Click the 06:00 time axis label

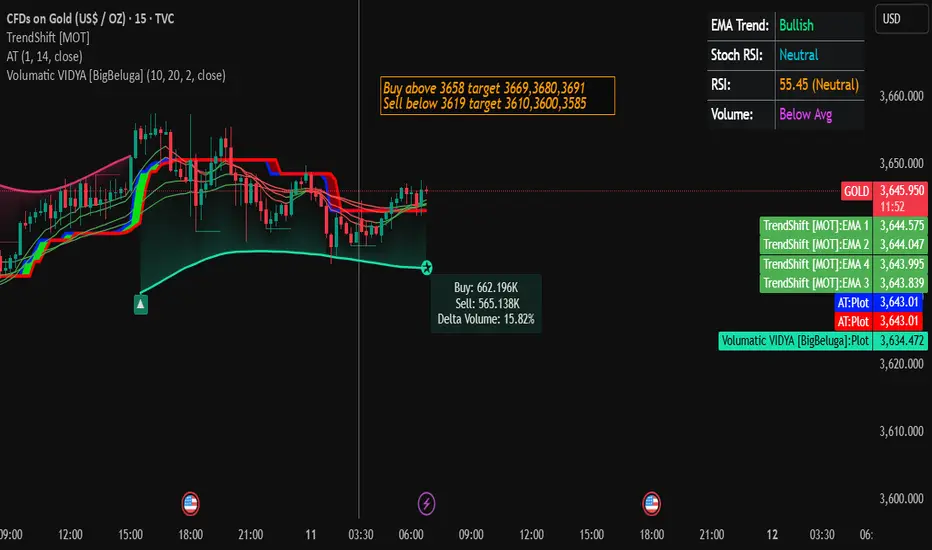coord(411,535)
